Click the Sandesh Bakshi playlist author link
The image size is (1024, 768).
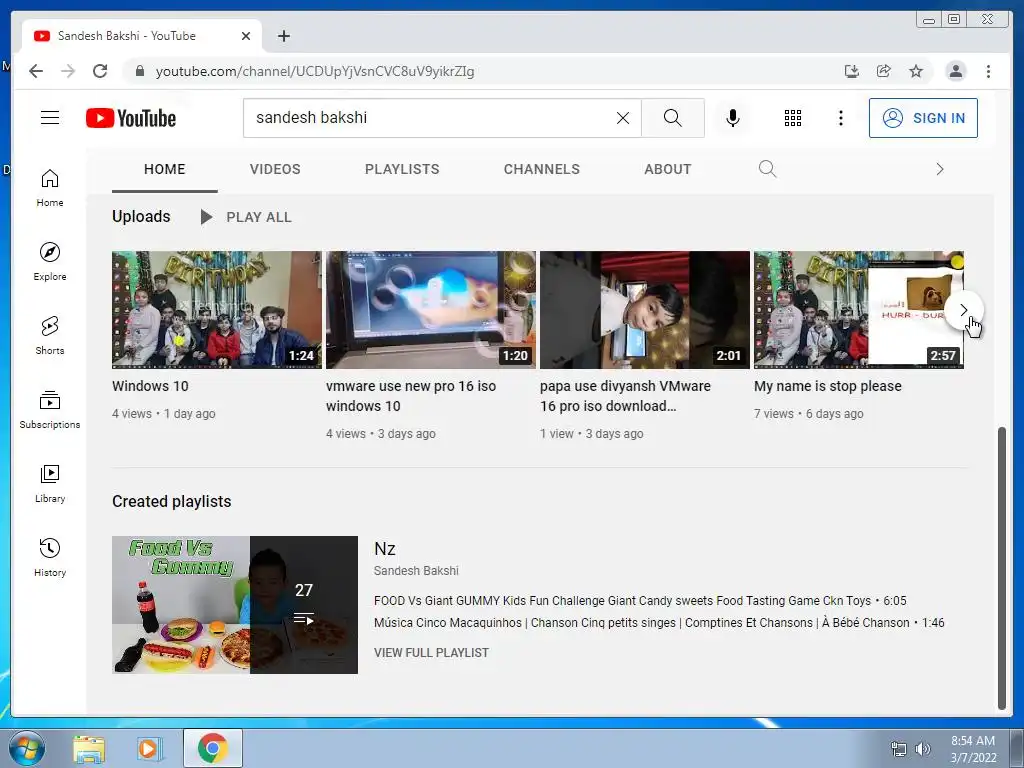(x=416, y=571)
